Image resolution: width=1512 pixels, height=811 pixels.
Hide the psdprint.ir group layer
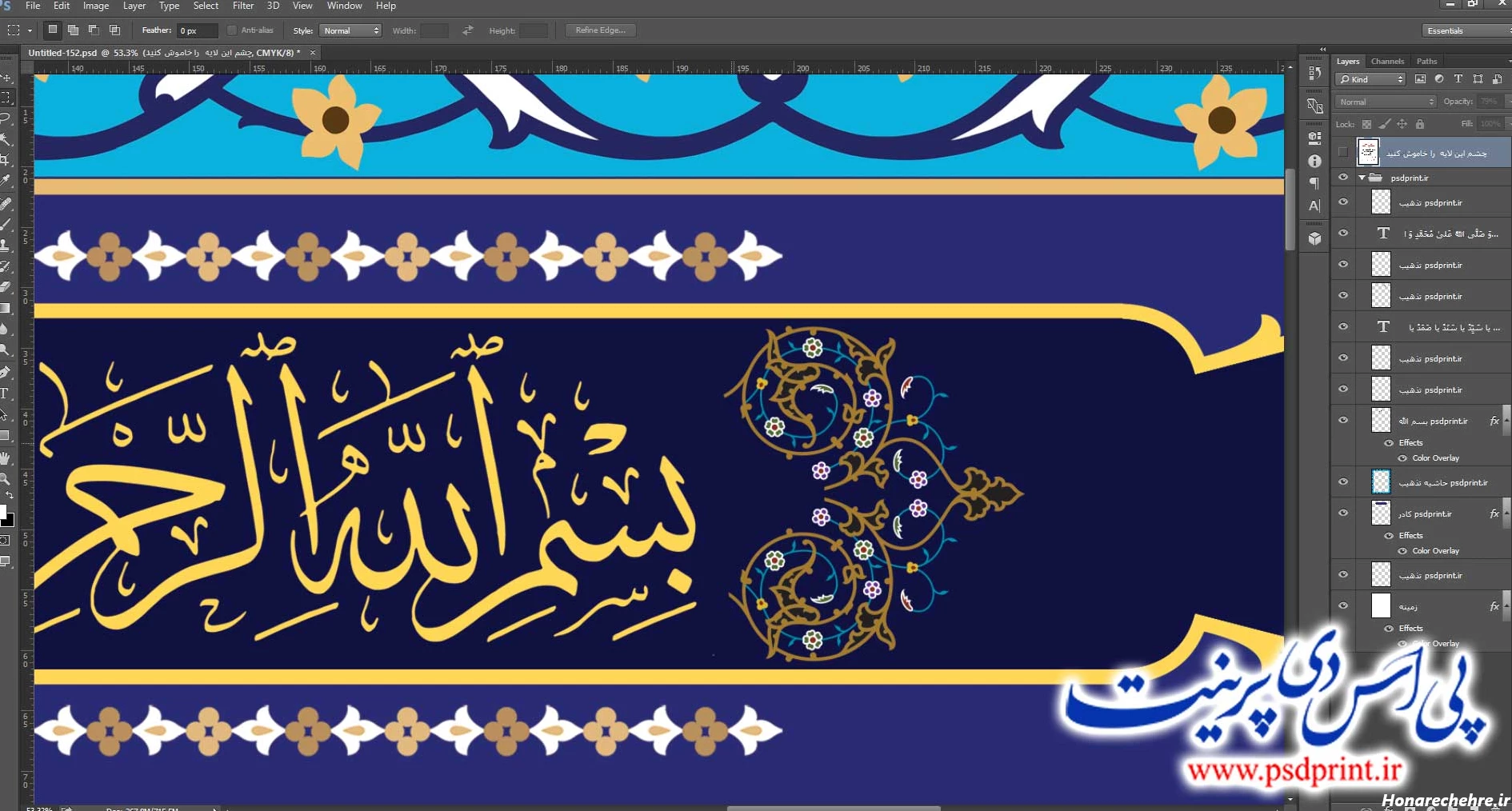(1343, 178)
